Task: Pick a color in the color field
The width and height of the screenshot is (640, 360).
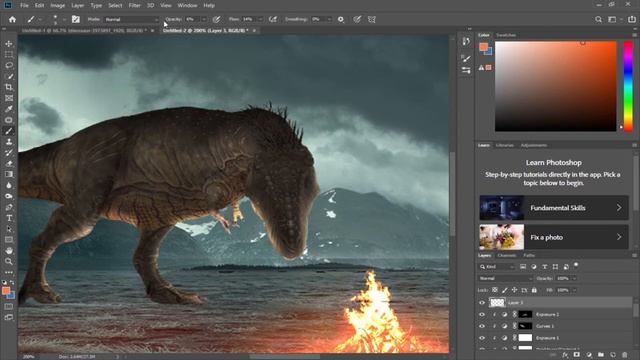Action: [556, 86]
